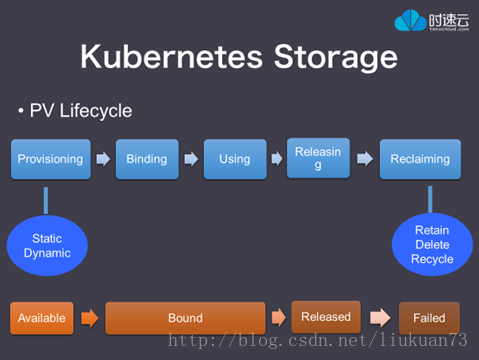Click the Binding stage box

[x=147, y=159]
